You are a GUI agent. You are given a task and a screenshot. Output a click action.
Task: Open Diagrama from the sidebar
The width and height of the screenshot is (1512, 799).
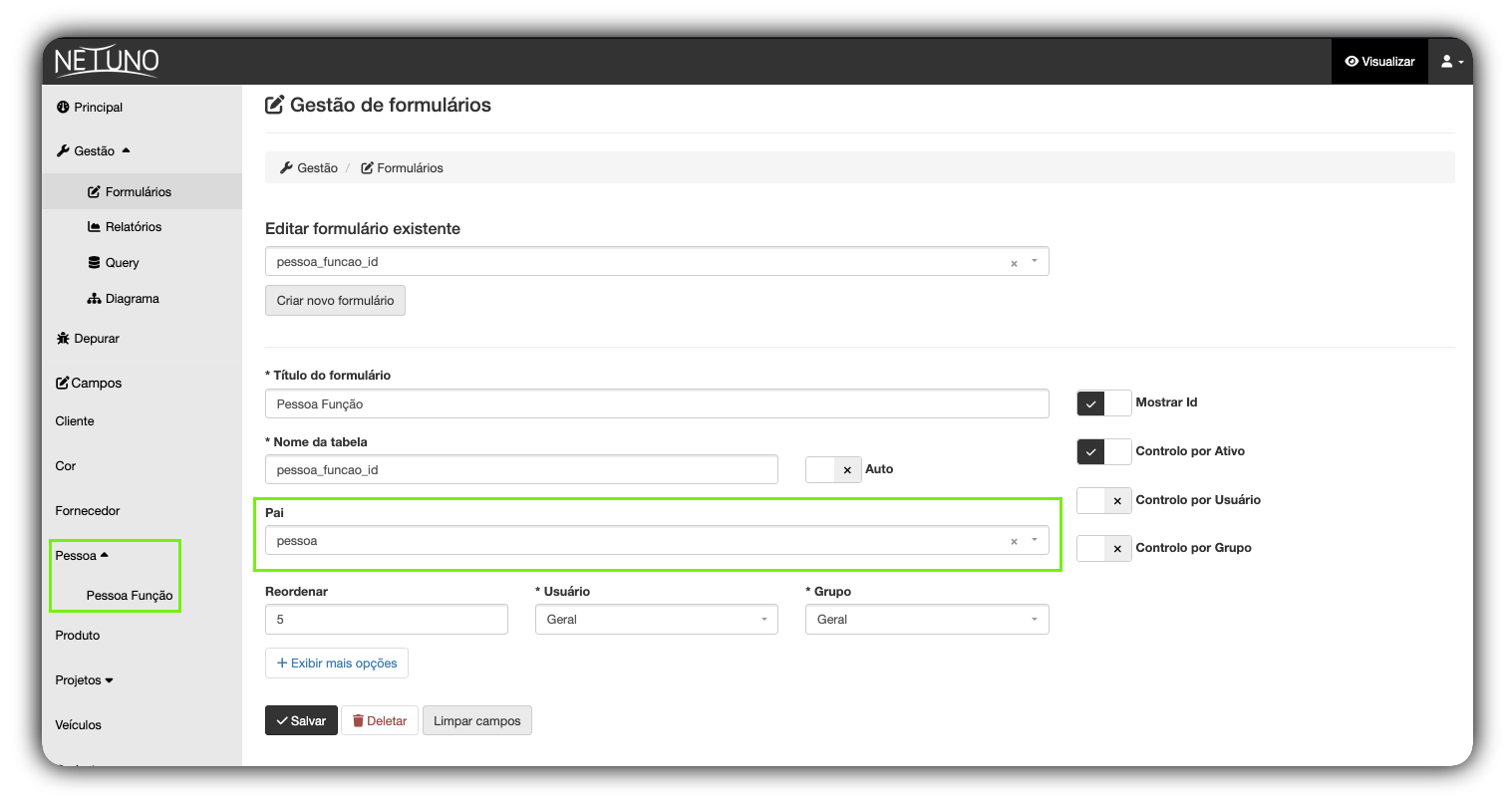(x=124, y=299)
